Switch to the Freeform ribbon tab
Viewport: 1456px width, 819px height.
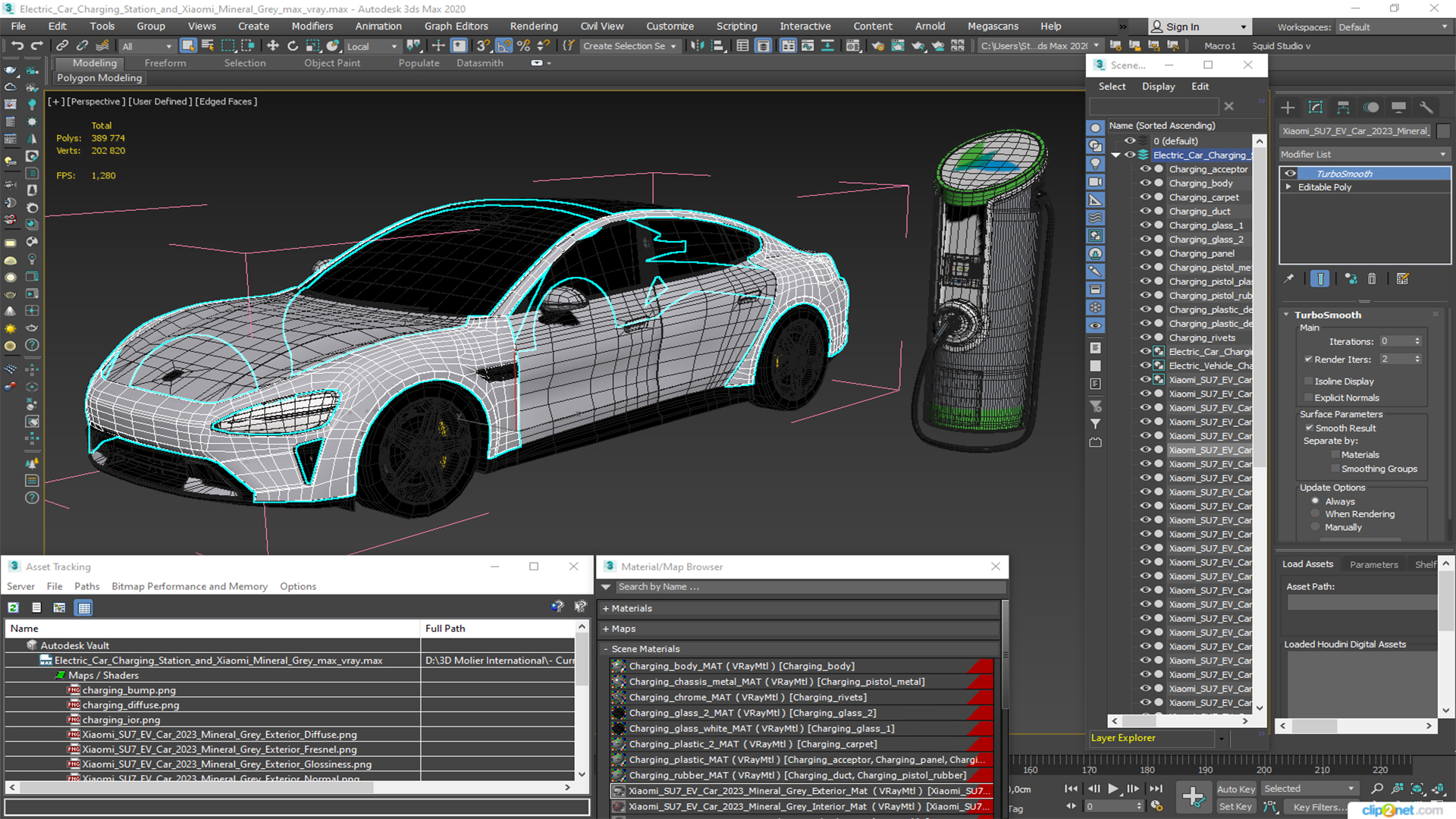tap(165, 63)
